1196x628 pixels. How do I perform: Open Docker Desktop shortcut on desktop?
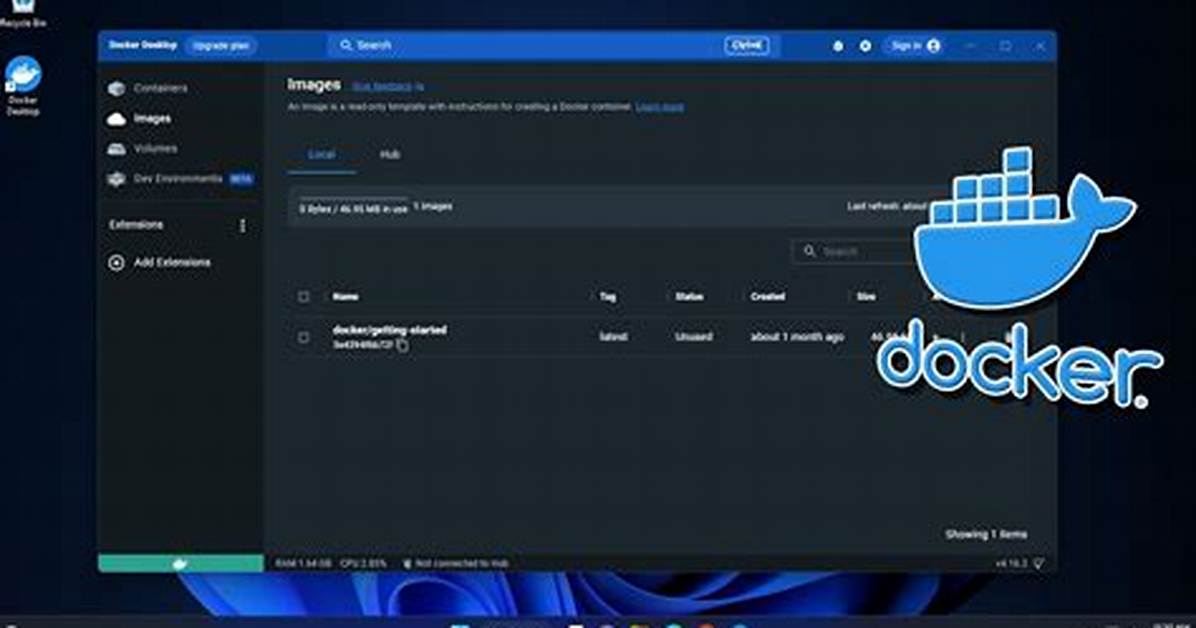[x=23, y=85]
